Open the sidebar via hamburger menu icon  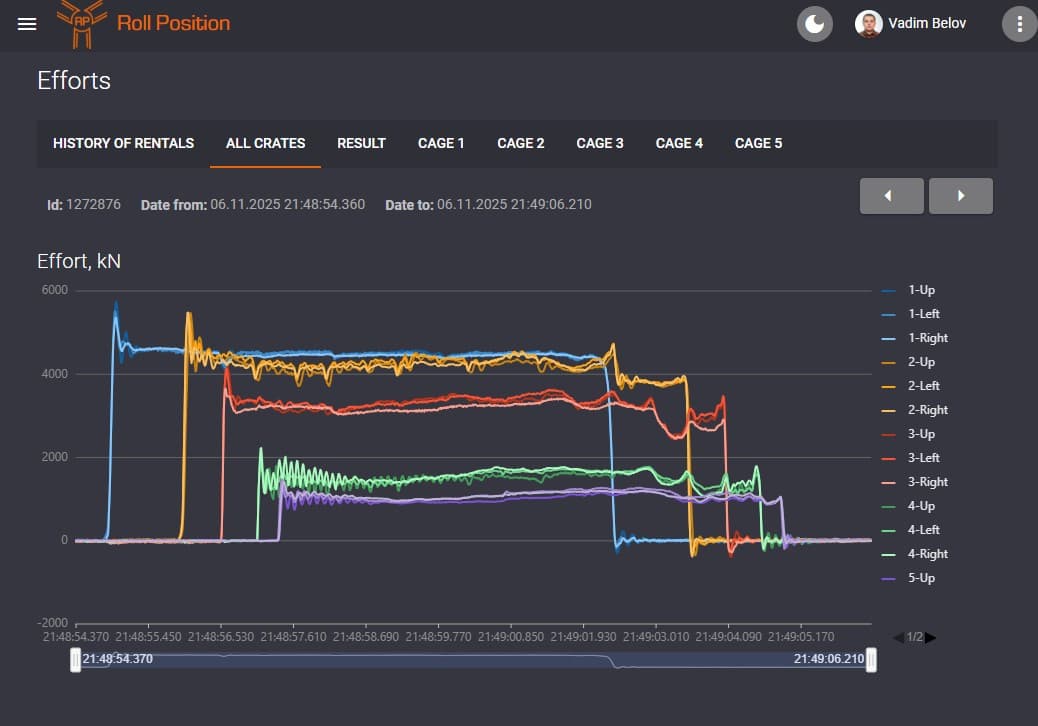(26, 24)
